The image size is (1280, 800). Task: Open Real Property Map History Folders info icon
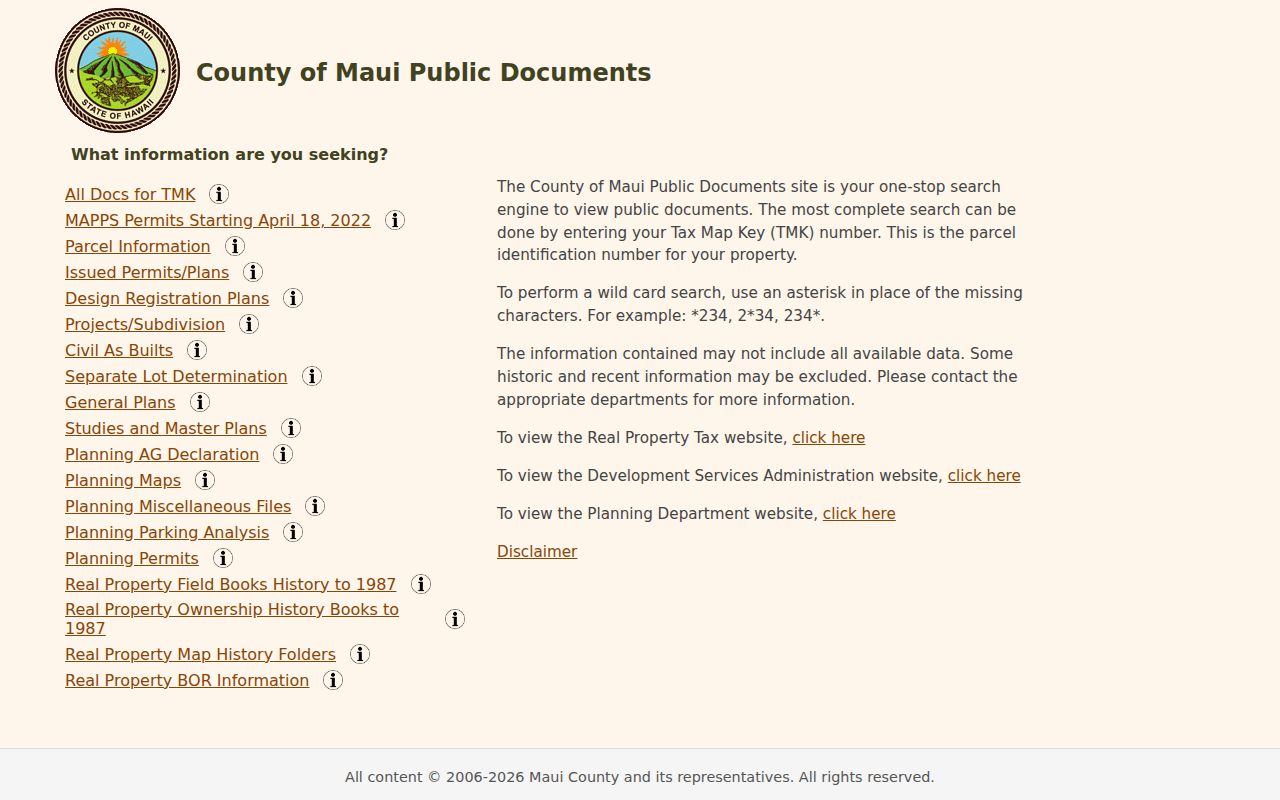[360, 654]
